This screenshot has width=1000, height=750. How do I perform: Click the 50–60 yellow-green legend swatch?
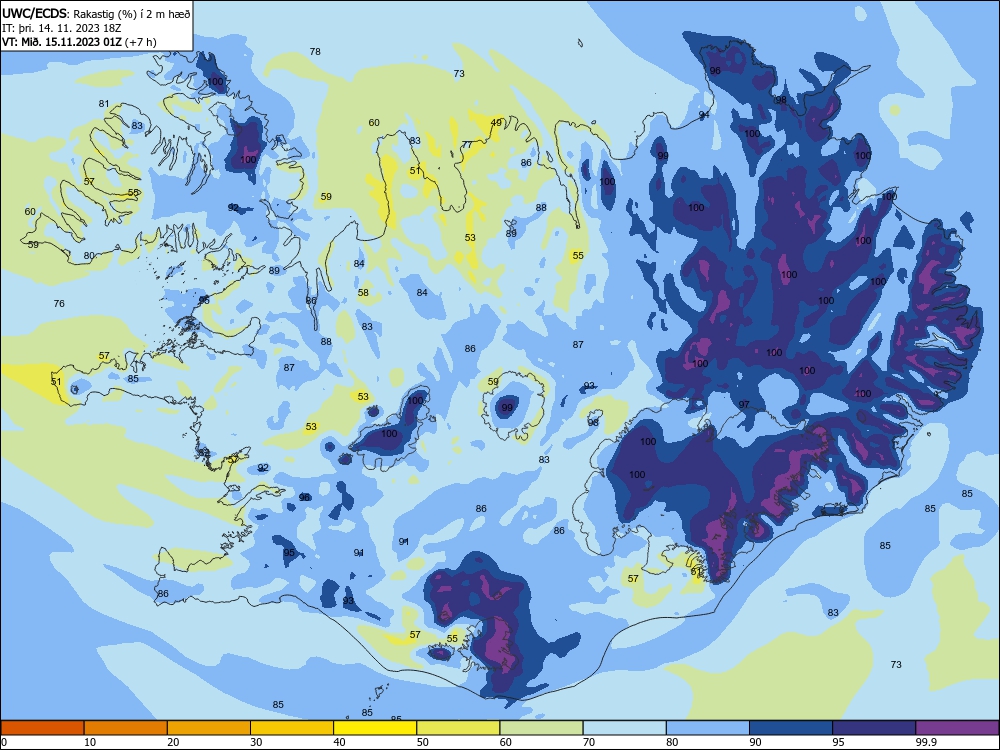point(458,727)
